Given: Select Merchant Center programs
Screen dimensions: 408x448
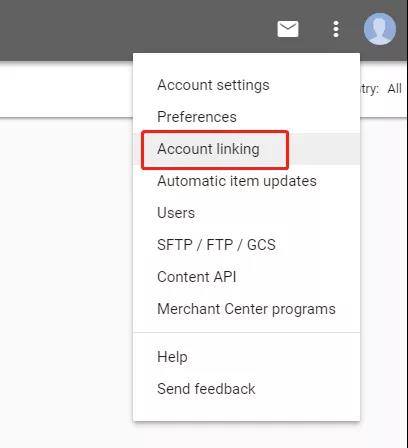Looking at the screenshot, I should pyautogui.click(x=246, y=309).
